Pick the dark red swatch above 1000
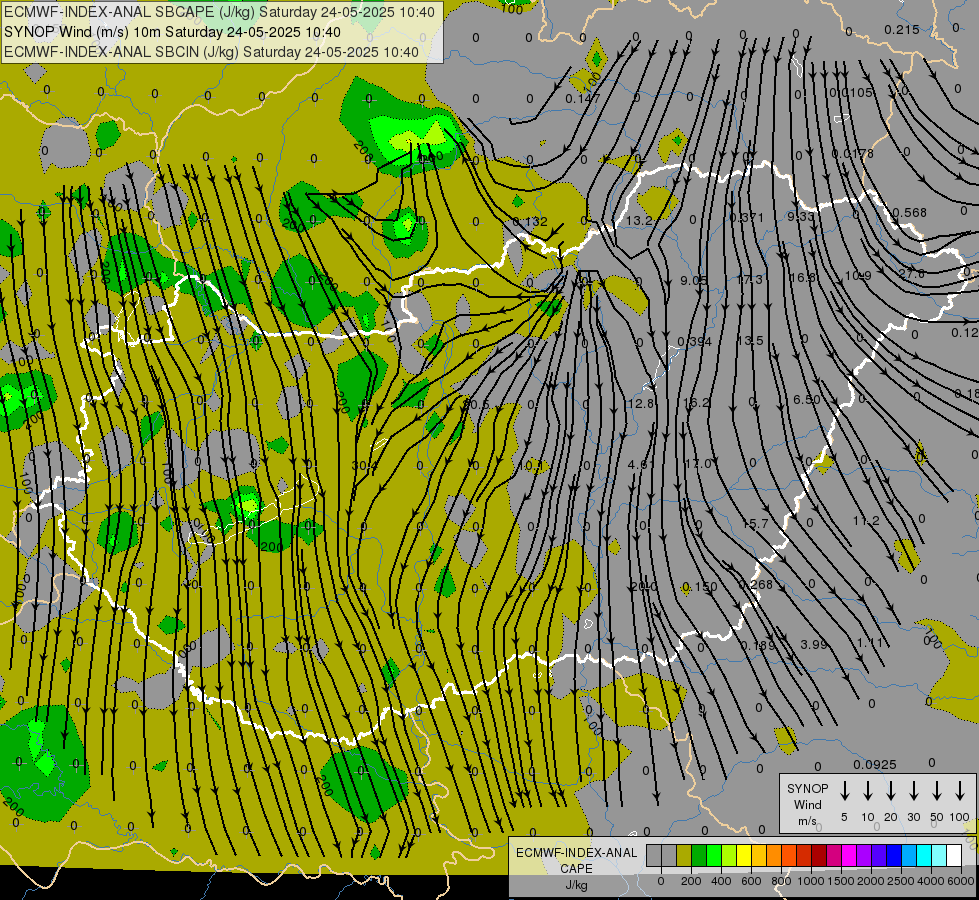This screenshot has height=900, width=979. 819,855
